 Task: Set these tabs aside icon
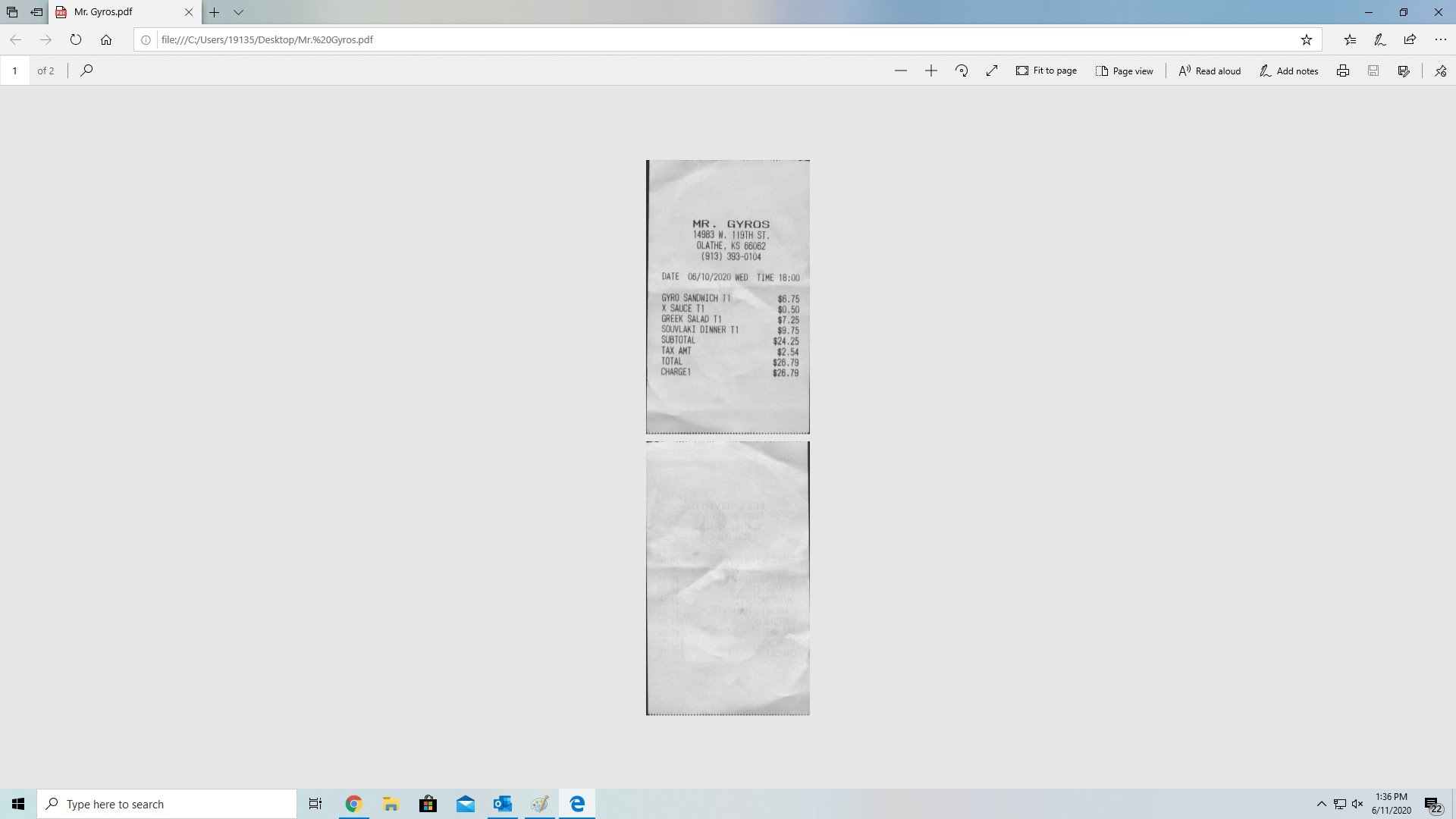click(x=36, y=12)
